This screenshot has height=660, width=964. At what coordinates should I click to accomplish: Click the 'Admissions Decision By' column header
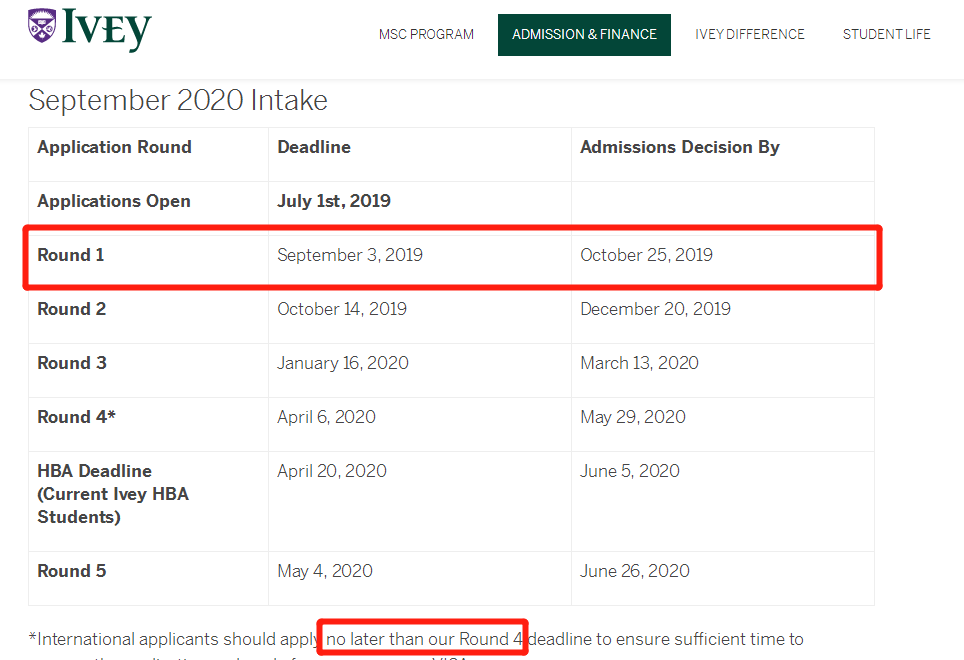pyautogui.click(x=680, y=147)
